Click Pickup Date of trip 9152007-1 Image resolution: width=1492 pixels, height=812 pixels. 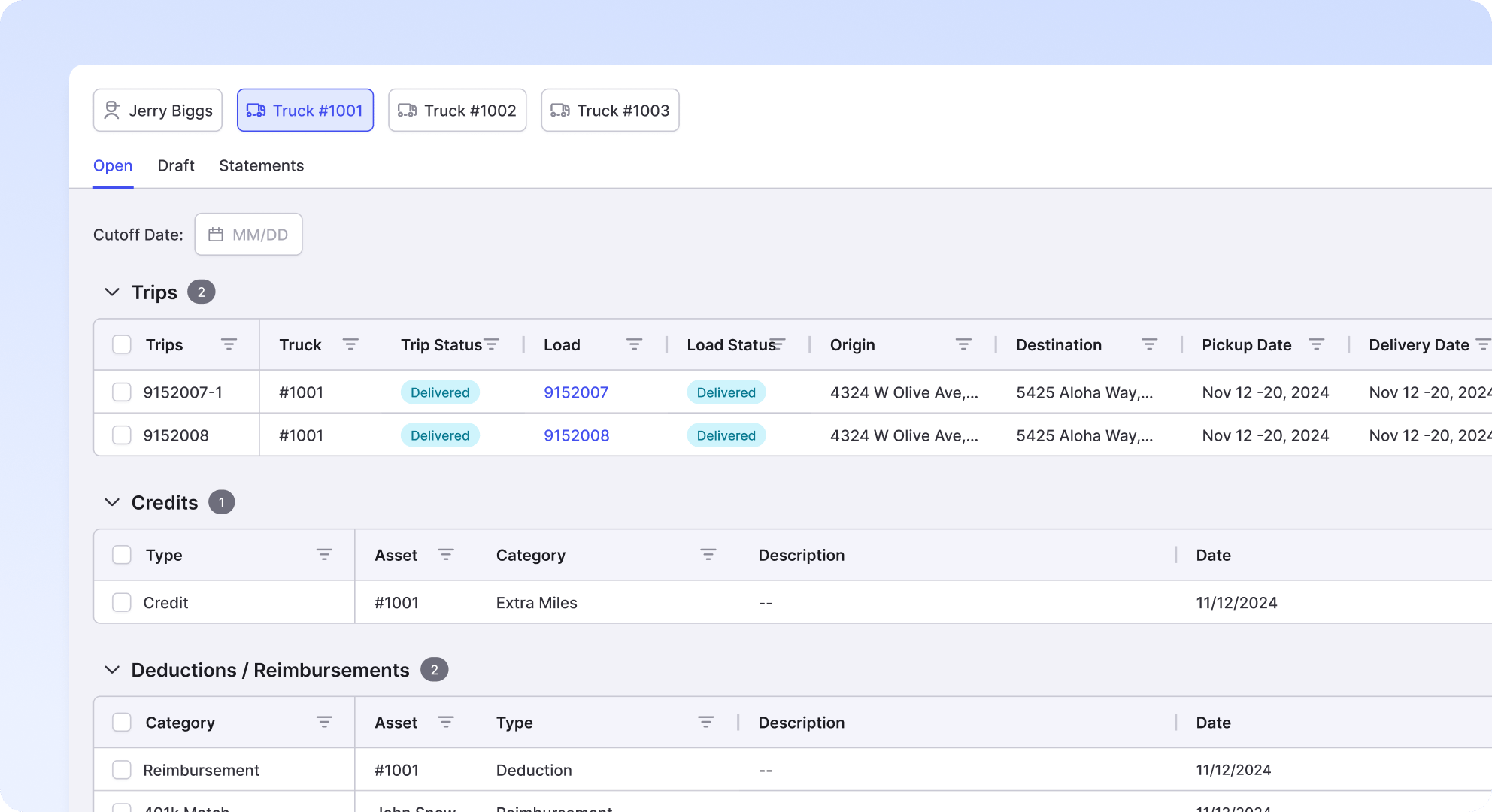[1266, 392]
